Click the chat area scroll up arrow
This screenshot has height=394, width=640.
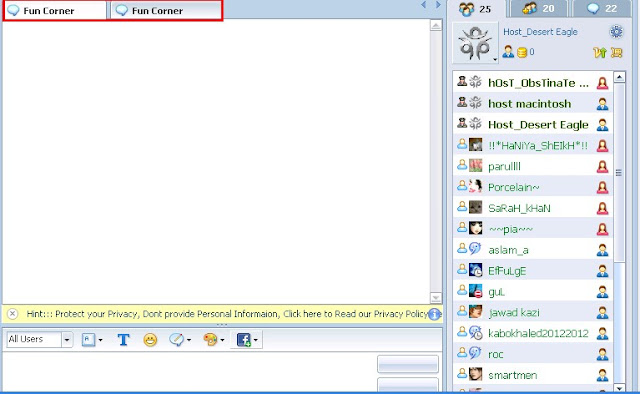point(436,26)
